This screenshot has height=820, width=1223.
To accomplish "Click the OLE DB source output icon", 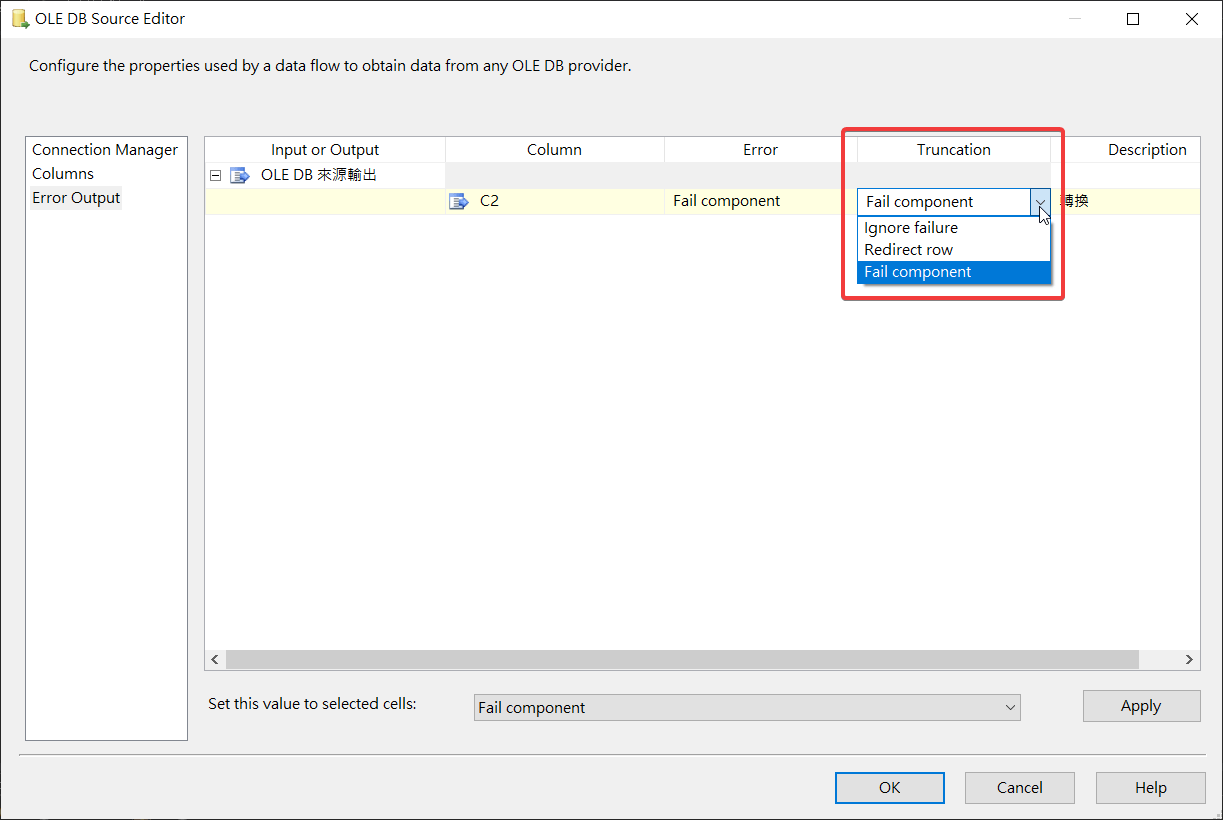I will (x=240, y=176).
